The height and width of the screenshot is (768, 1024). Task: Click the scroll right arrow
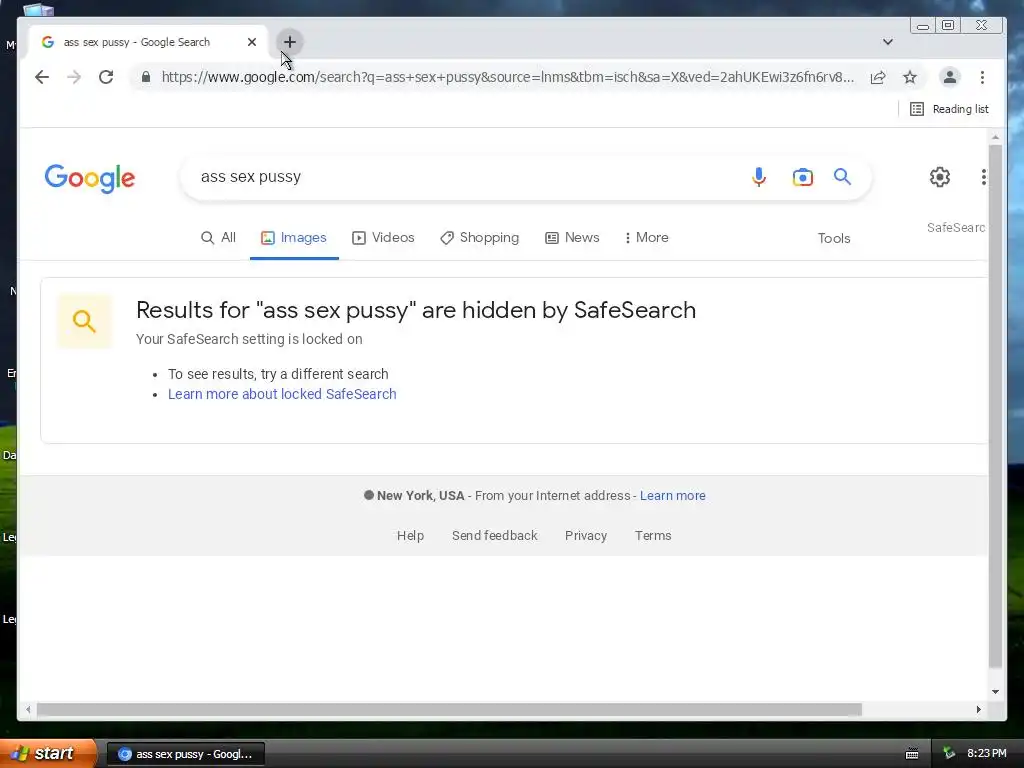click(978, 709)
